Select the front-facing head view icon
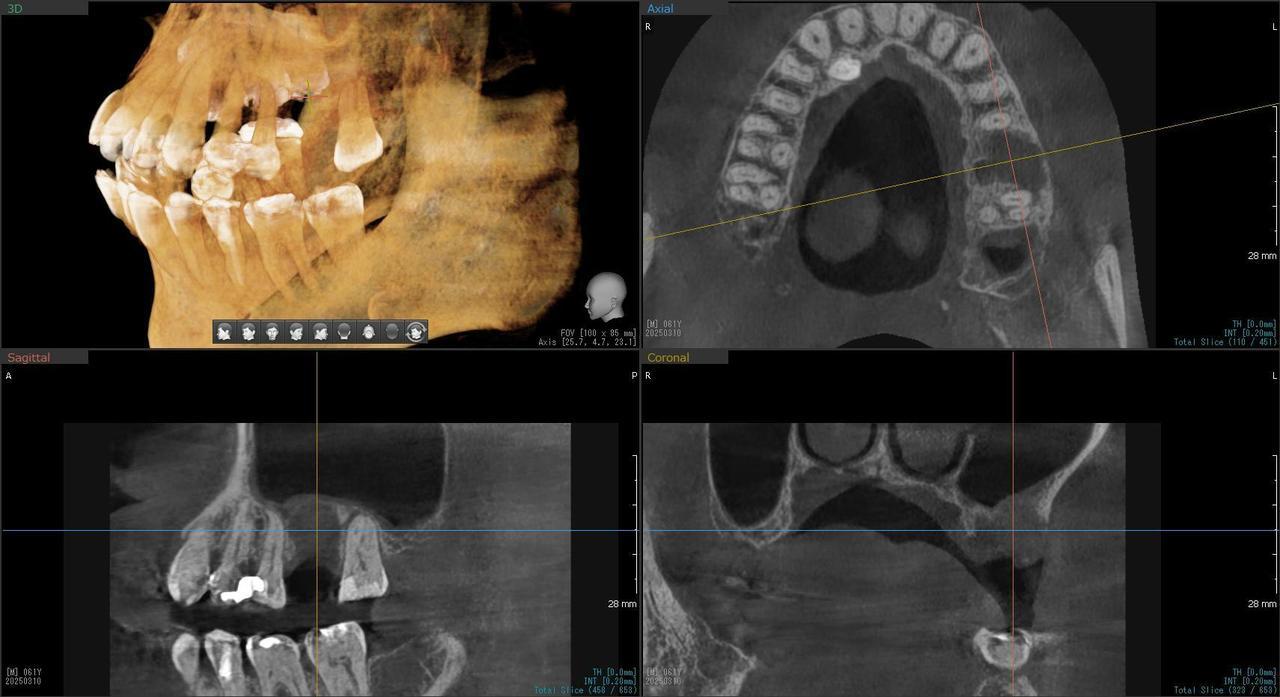Viewport: 1280px width, 697px height. (x=272, y=332)
